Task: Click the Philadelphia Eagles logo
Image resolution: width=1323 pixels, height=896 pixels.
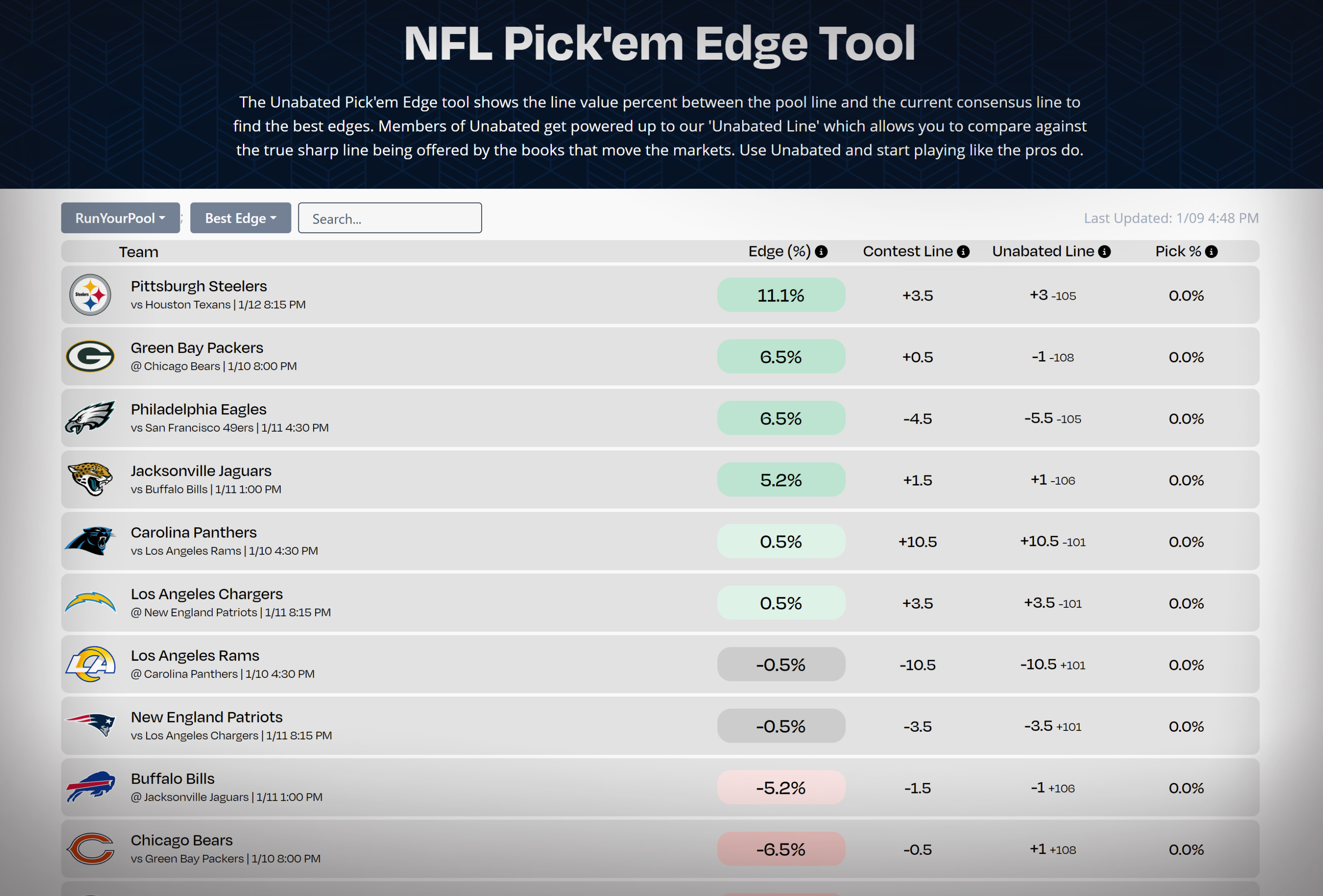Action: click(x=90, y=417)
